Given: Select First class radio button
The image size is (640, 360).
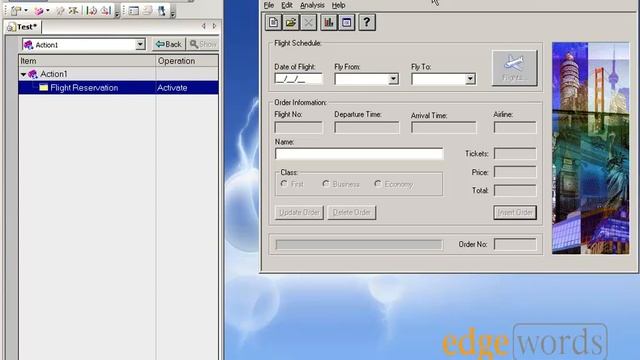Looking at the screenshot, I should click(x=284, y=184).
